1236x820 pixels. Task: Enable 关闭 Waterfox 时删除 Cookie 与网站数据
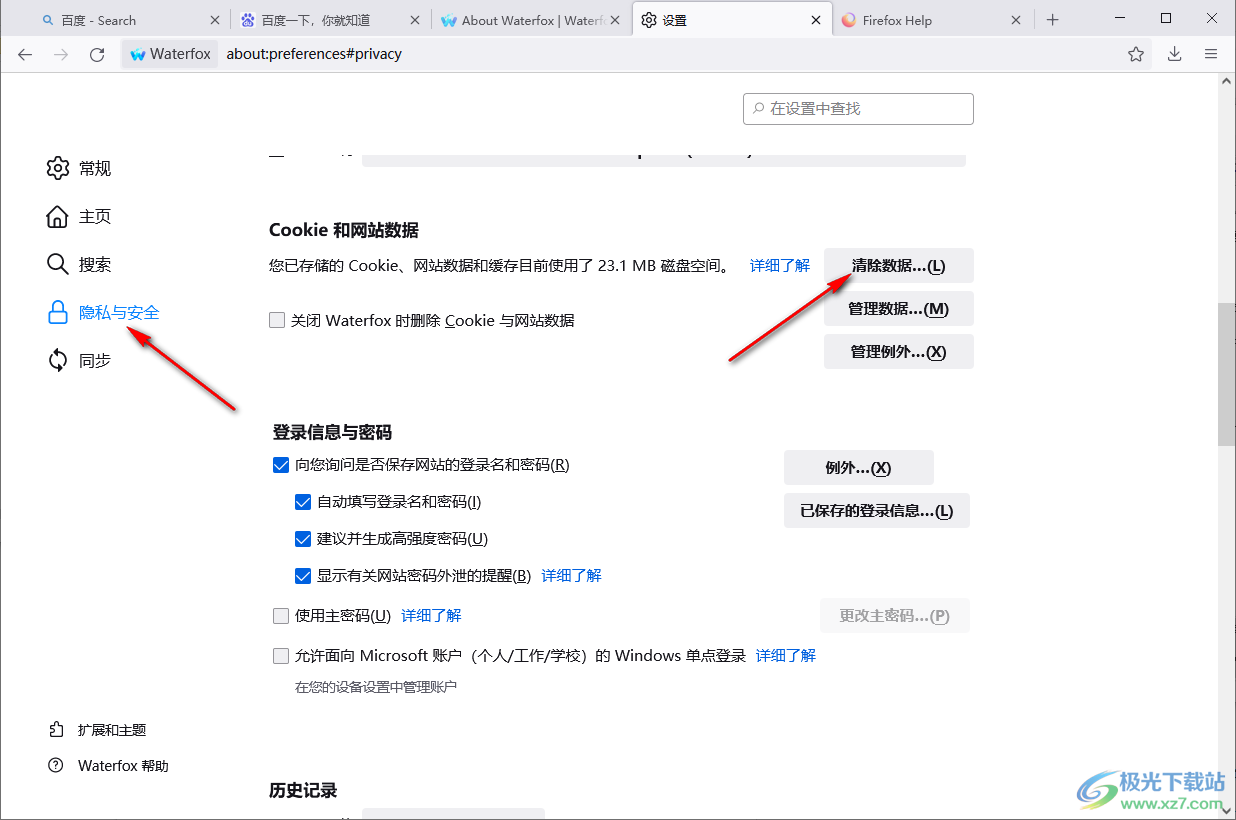277,320
